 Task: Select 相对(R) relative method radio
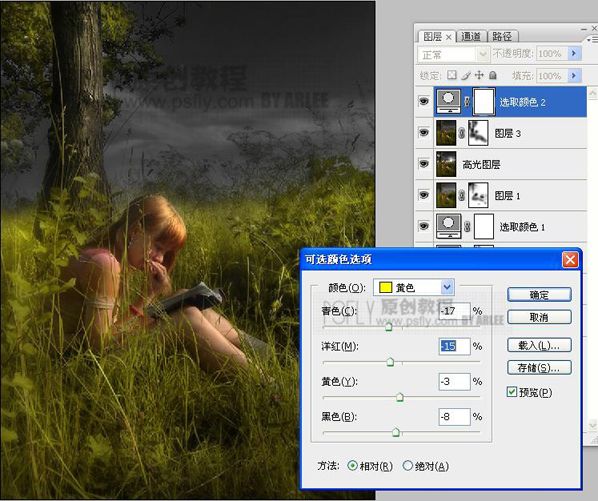tap(352, 466)
